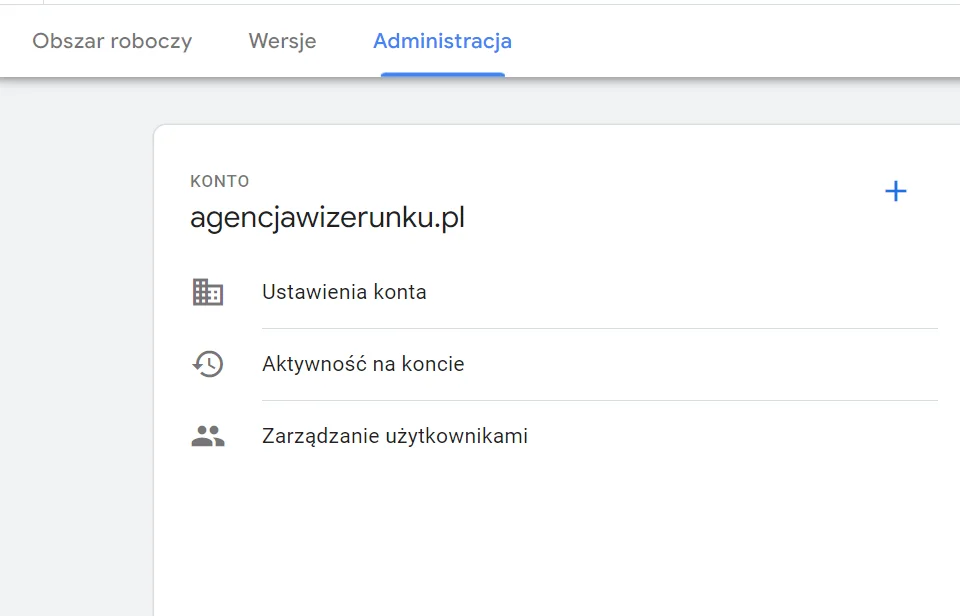The height and width of the screenshot is (616, 960).
Task: Open the Wersje tab
Action: 282,41
